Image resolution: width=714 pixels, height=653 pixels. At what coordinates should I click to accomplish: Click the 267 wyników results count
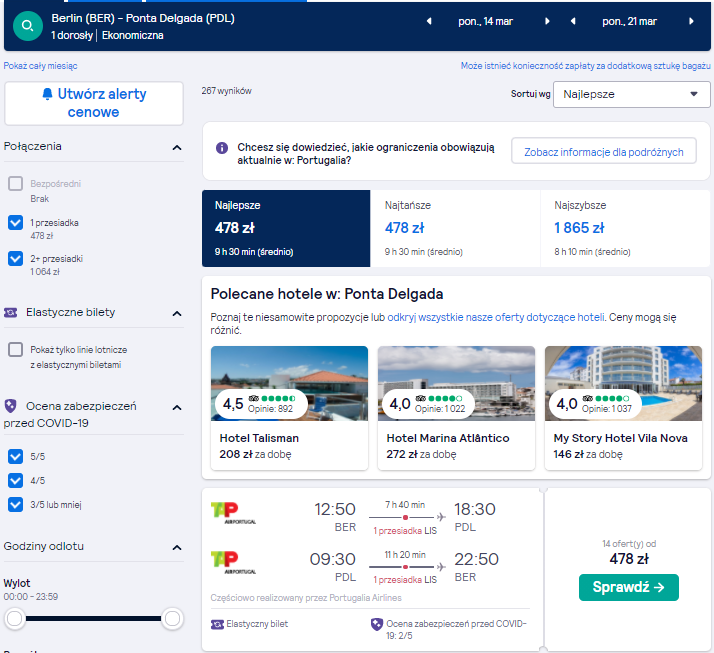226,91
